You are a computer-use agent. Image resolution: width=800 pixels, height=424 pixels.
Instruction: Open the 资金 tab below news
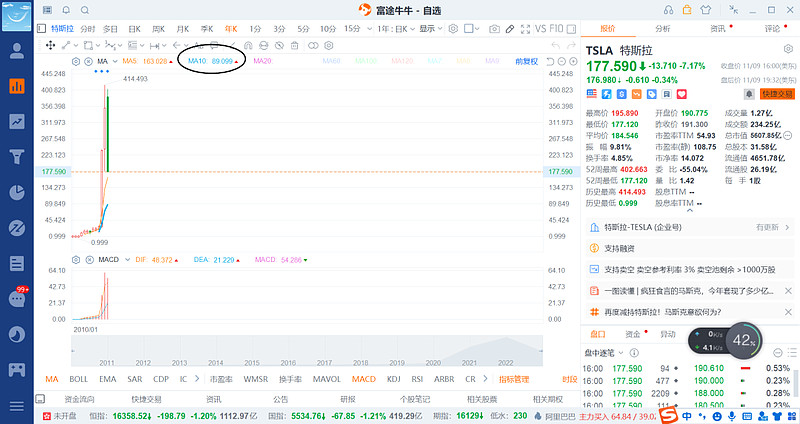[x=633, y=334]
